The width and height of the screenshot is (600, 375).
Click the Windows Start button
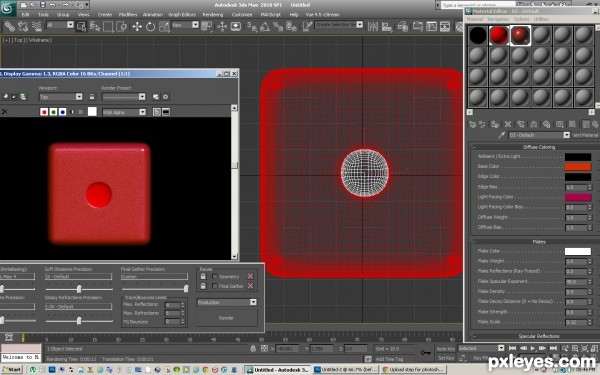pyautogui.click(x=12, y=369)
